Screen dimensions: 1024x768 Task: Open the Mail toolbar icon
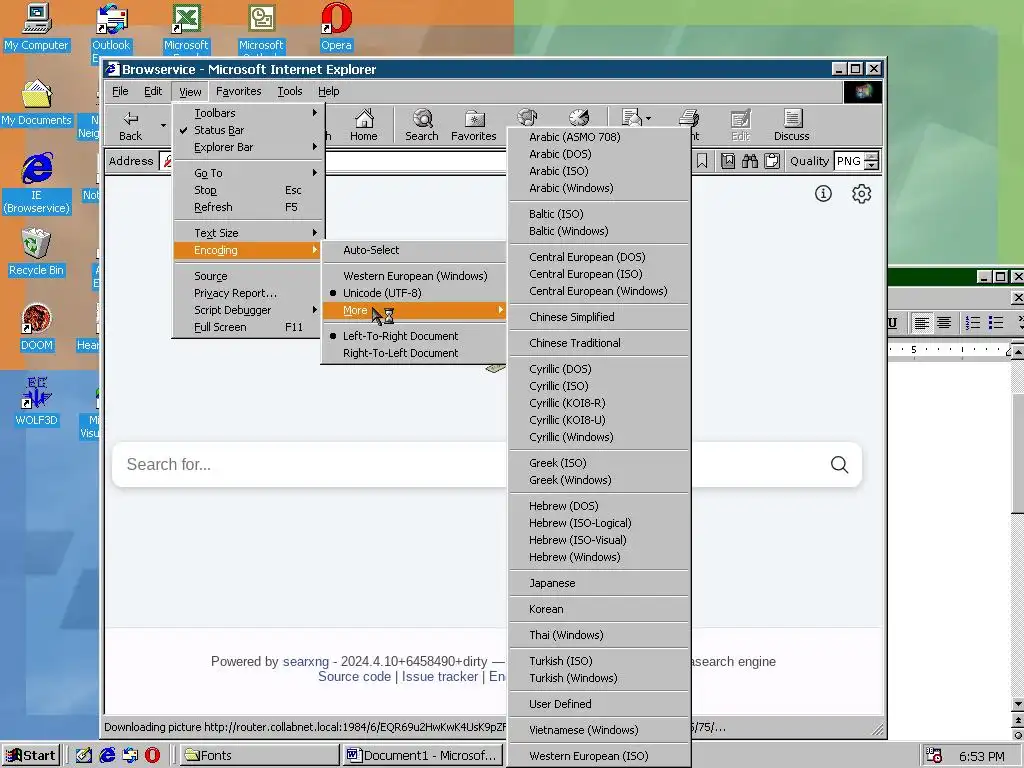tap(631, 118)
